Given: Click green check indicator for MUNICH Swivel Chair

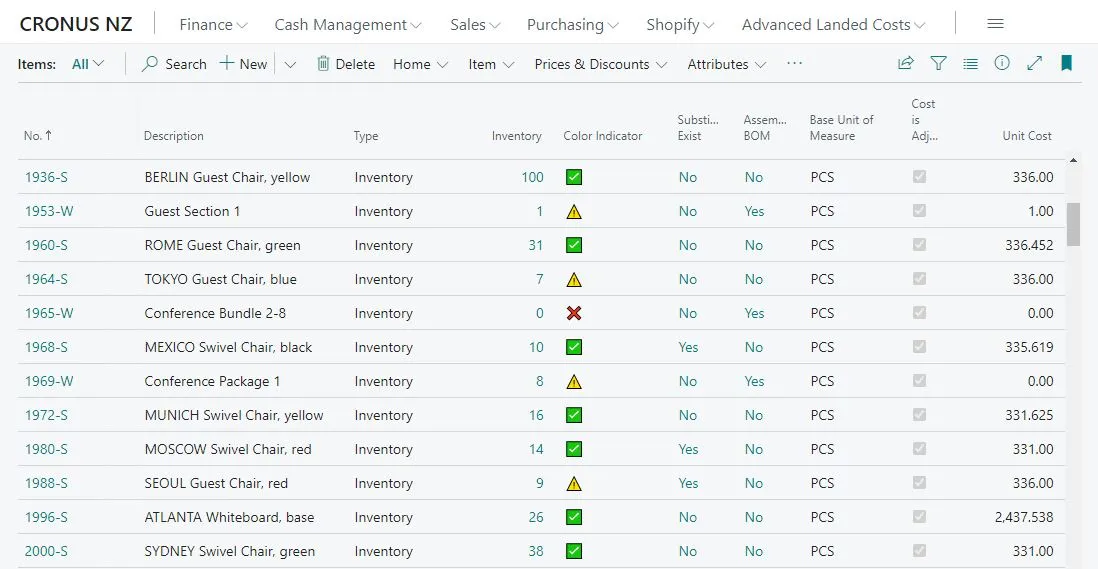Looking at the screenshot, I should pos(574,415).
